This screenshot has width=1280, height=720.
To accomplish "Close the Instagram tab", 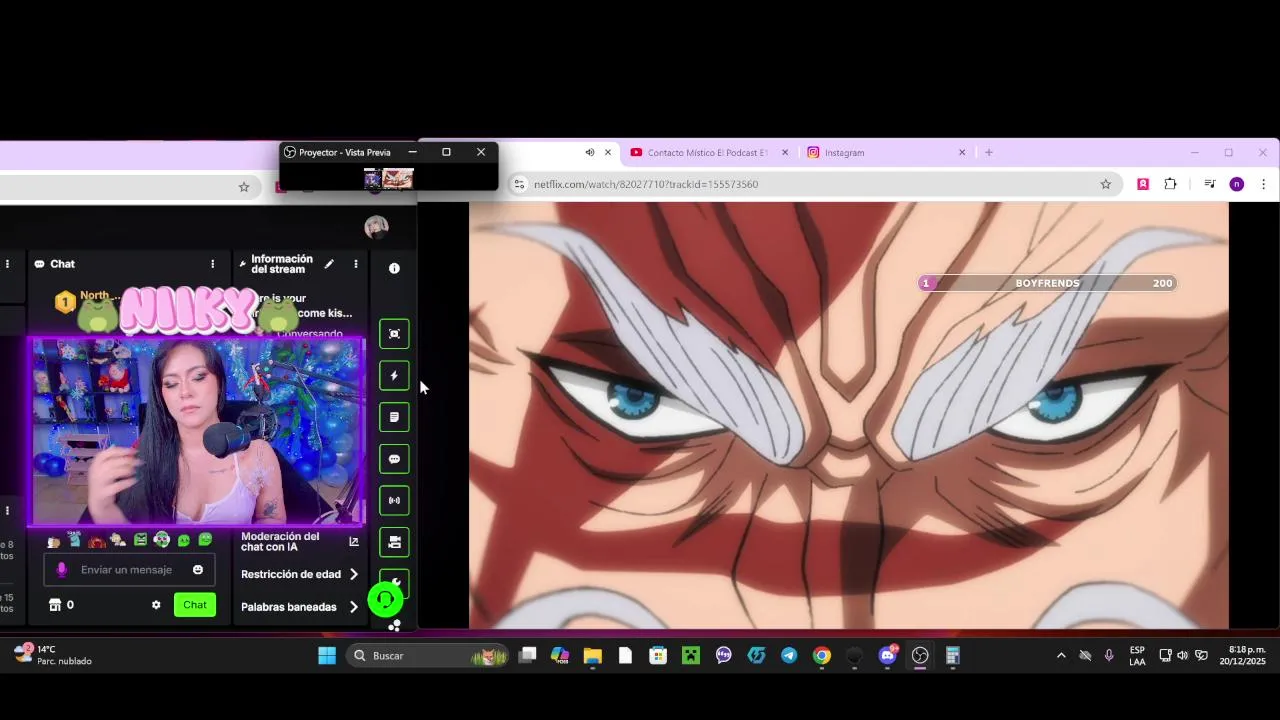I will pyautogui.click(x=962, y=153).
